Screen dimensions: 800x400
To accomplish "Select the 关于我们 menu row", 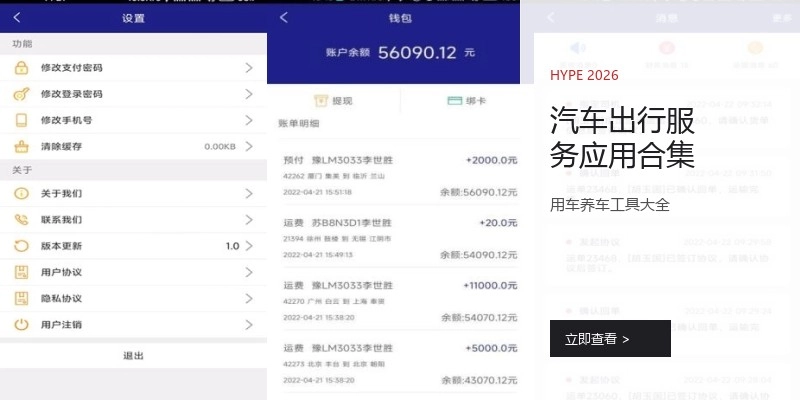I will tap(133, 194).
